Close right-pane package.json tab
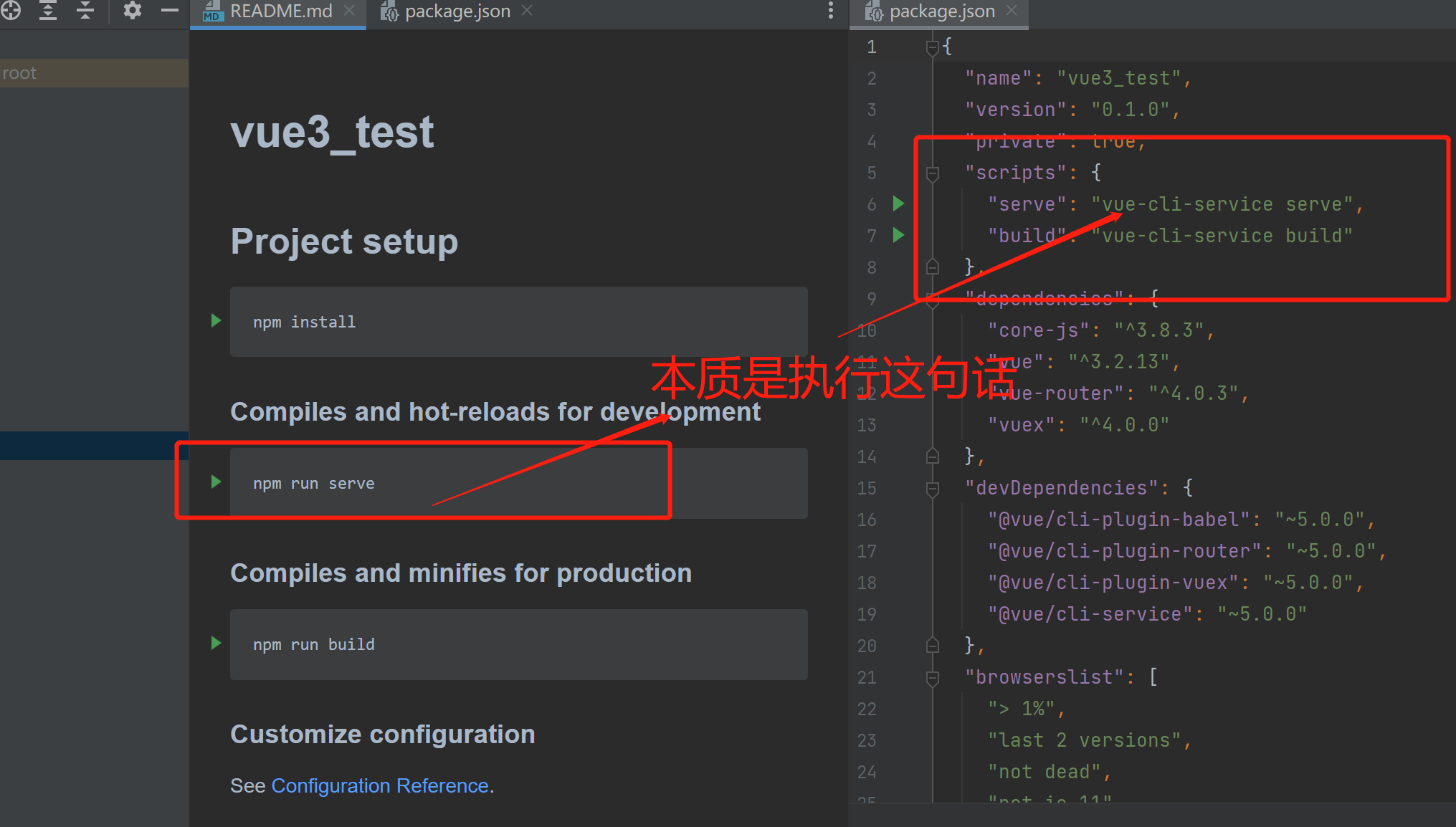1456x827 pixels. pyautogui.click(x=1012, y=10)
